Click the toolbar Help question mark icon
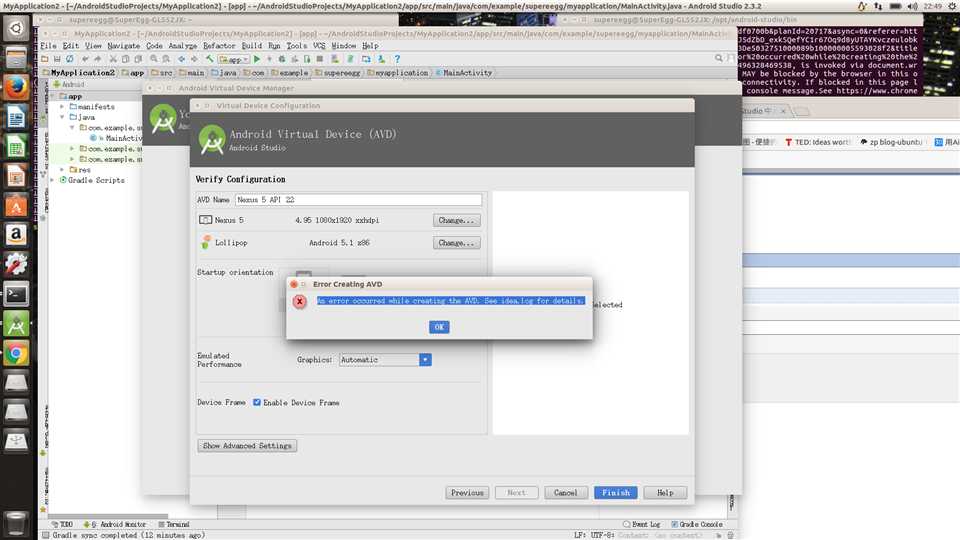 (x=397, y=59)
